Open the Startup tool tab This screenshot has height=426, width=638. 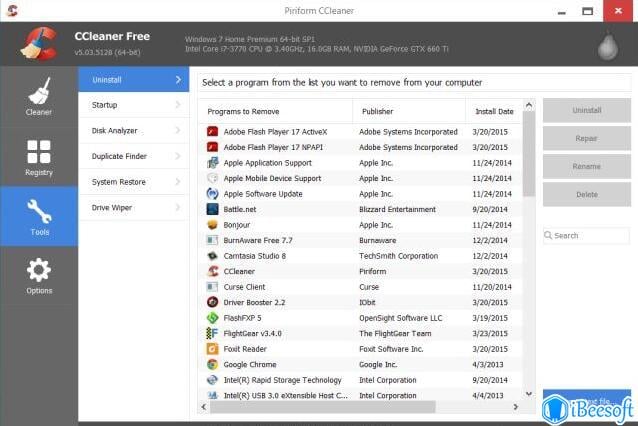click(x=134, y=105)
